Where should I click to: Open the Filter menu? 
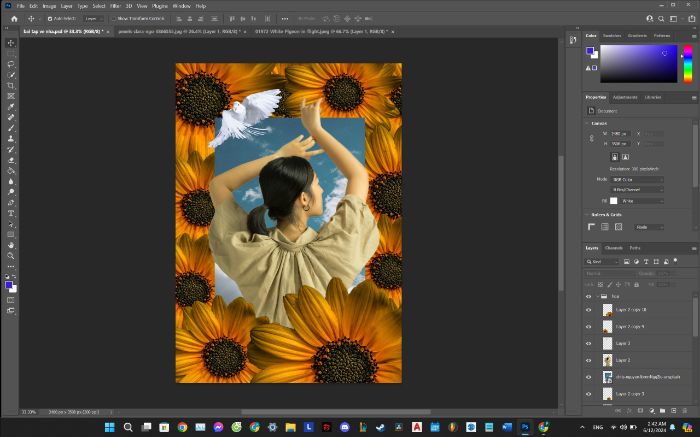(115, 6)
